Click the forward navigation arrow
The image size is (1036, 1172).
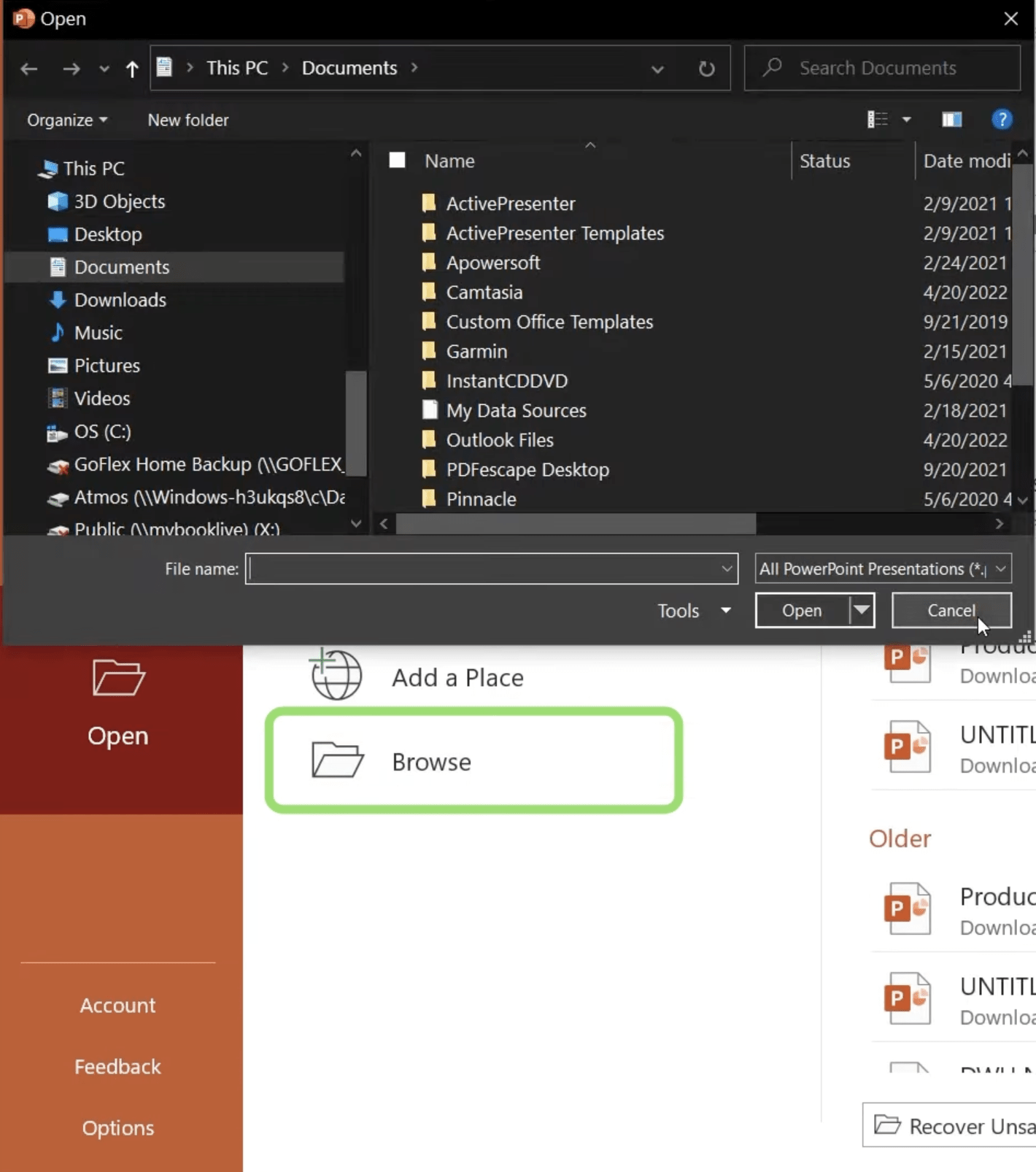(71, 69)
